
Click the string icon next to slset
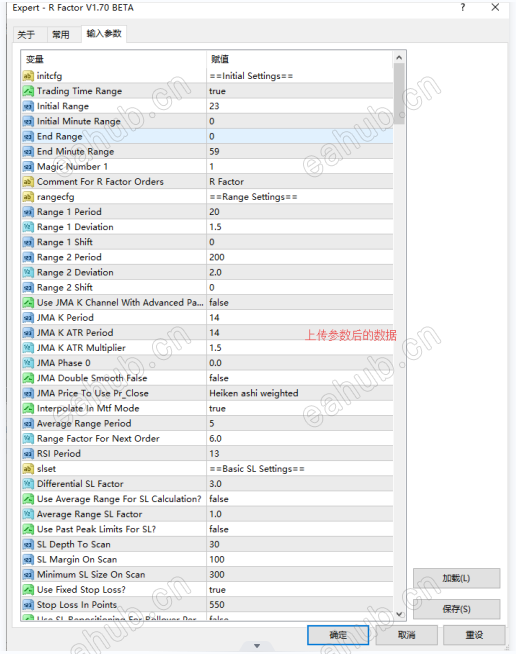point(28,468)
